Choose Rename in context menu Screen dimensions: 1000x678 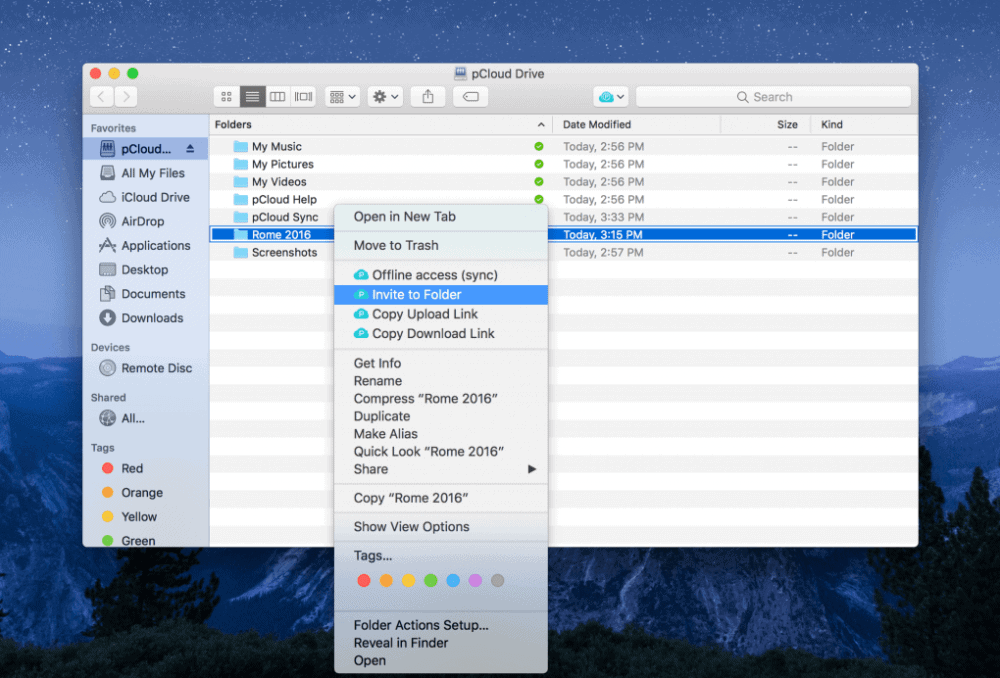coord(441,381)
